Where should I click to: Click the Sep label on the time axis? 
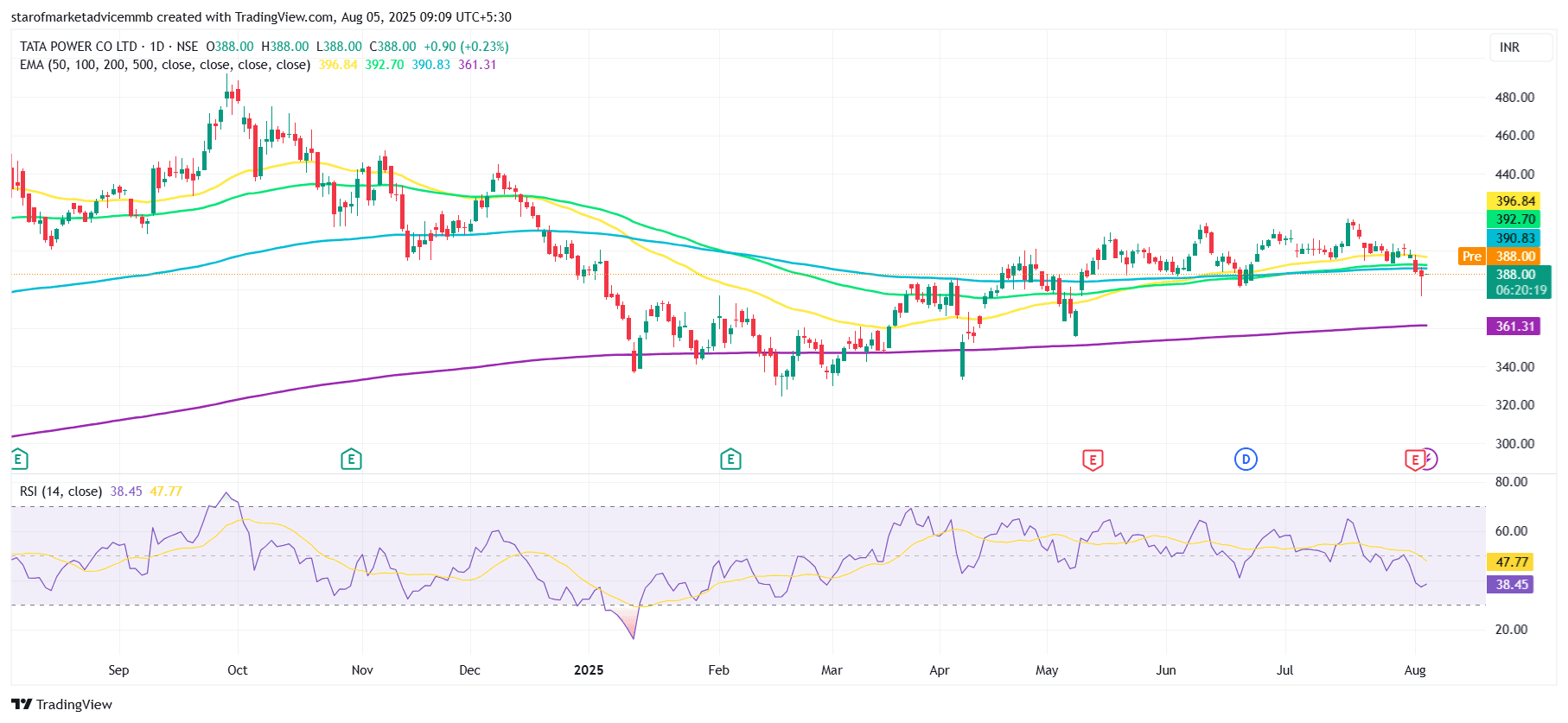tap(118, 670)
